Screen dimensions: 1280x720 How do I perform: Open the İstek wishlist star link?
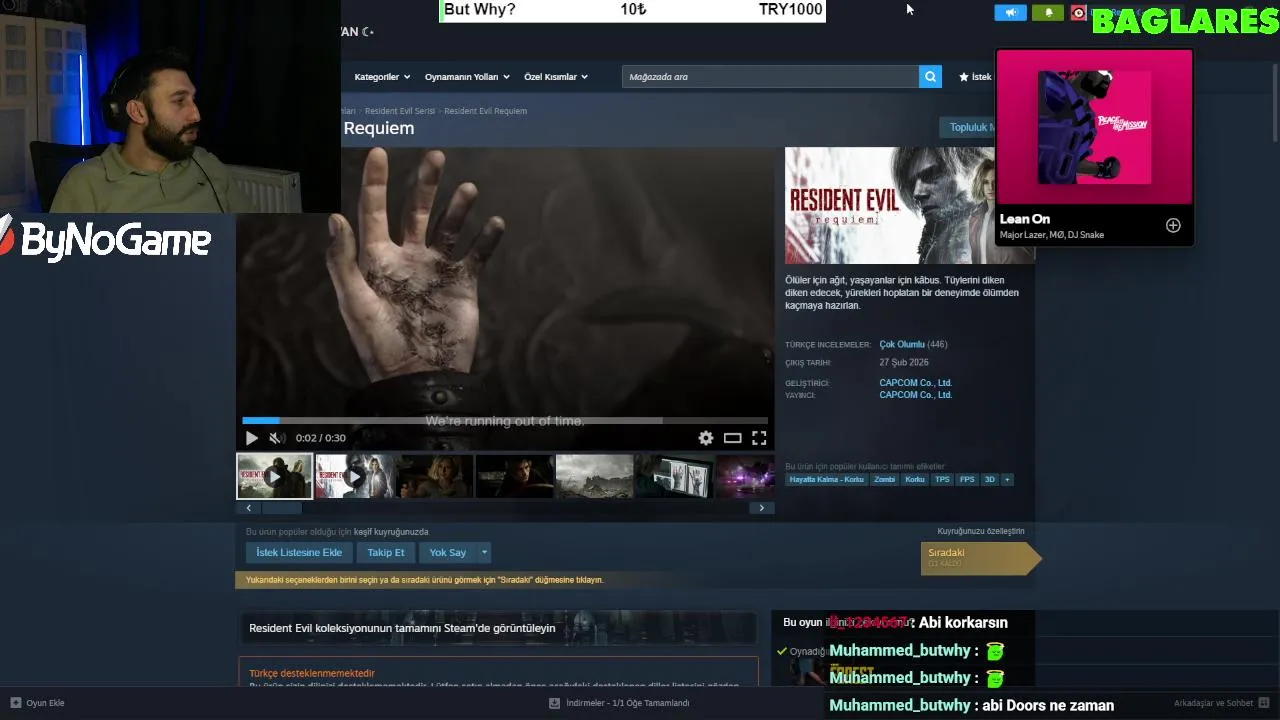point(976,77)
